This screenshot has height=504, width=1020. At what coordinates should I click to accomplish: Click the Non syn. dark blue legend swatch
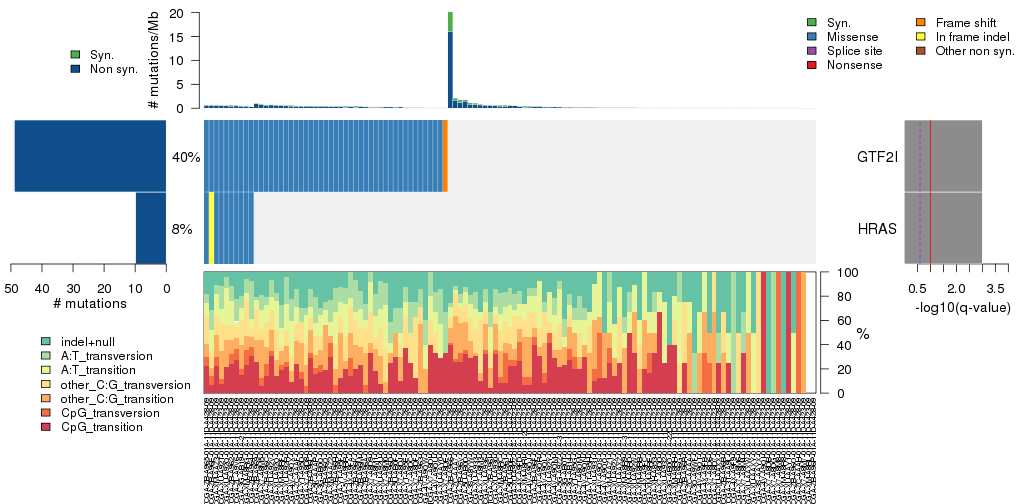pyautogui.click(x=76, y=69)
